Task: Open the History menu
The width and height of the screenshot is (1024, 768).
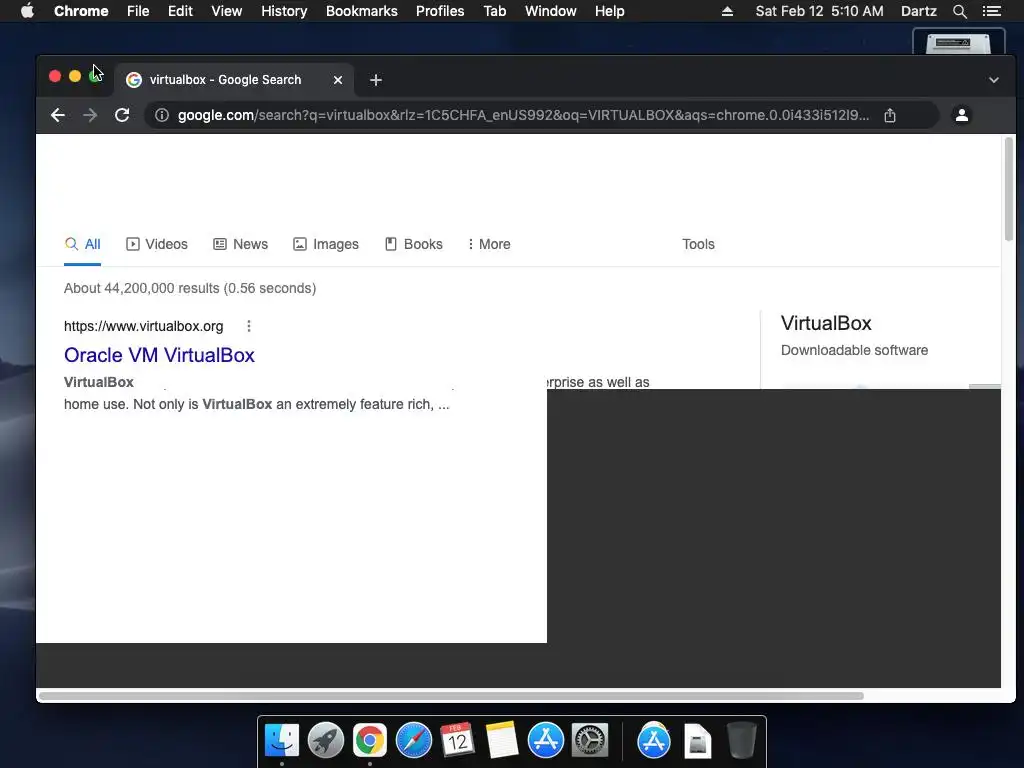Action: point(284,11)
